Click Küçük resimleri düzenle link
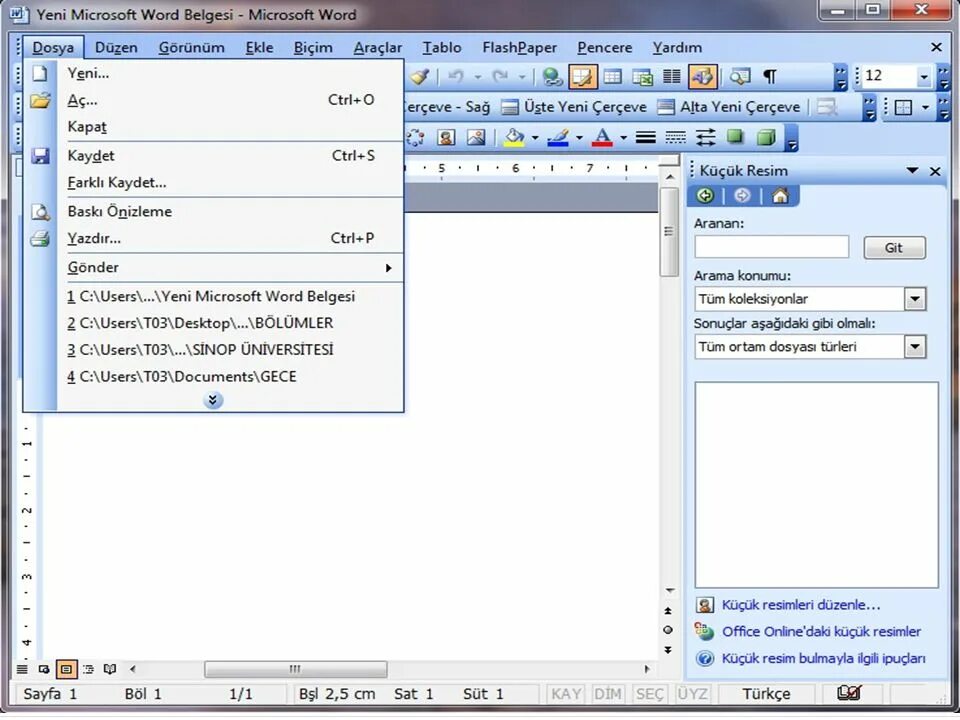Viewport: 960px width, 720px height. 801,605
